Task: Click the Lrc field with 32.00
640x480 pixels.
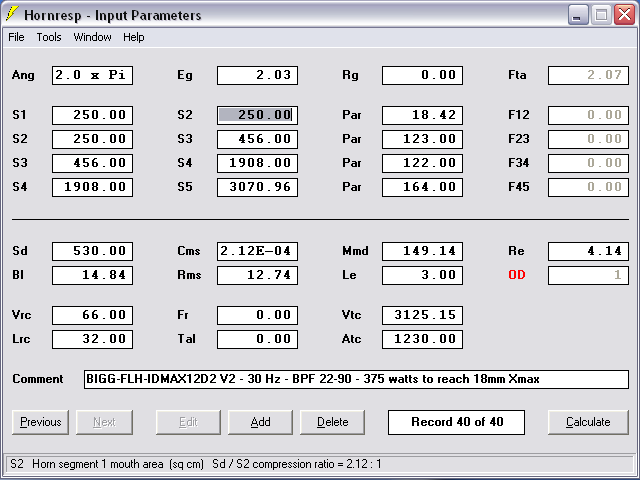Action: [x=92, y=340]
